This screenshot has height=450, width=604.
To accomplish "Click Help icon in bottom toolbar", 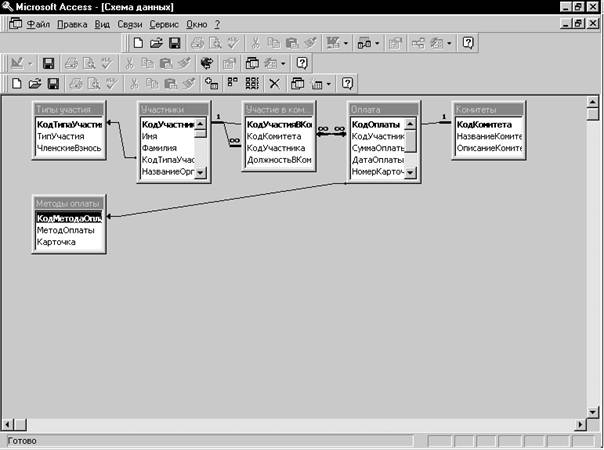I will (347, 84).
